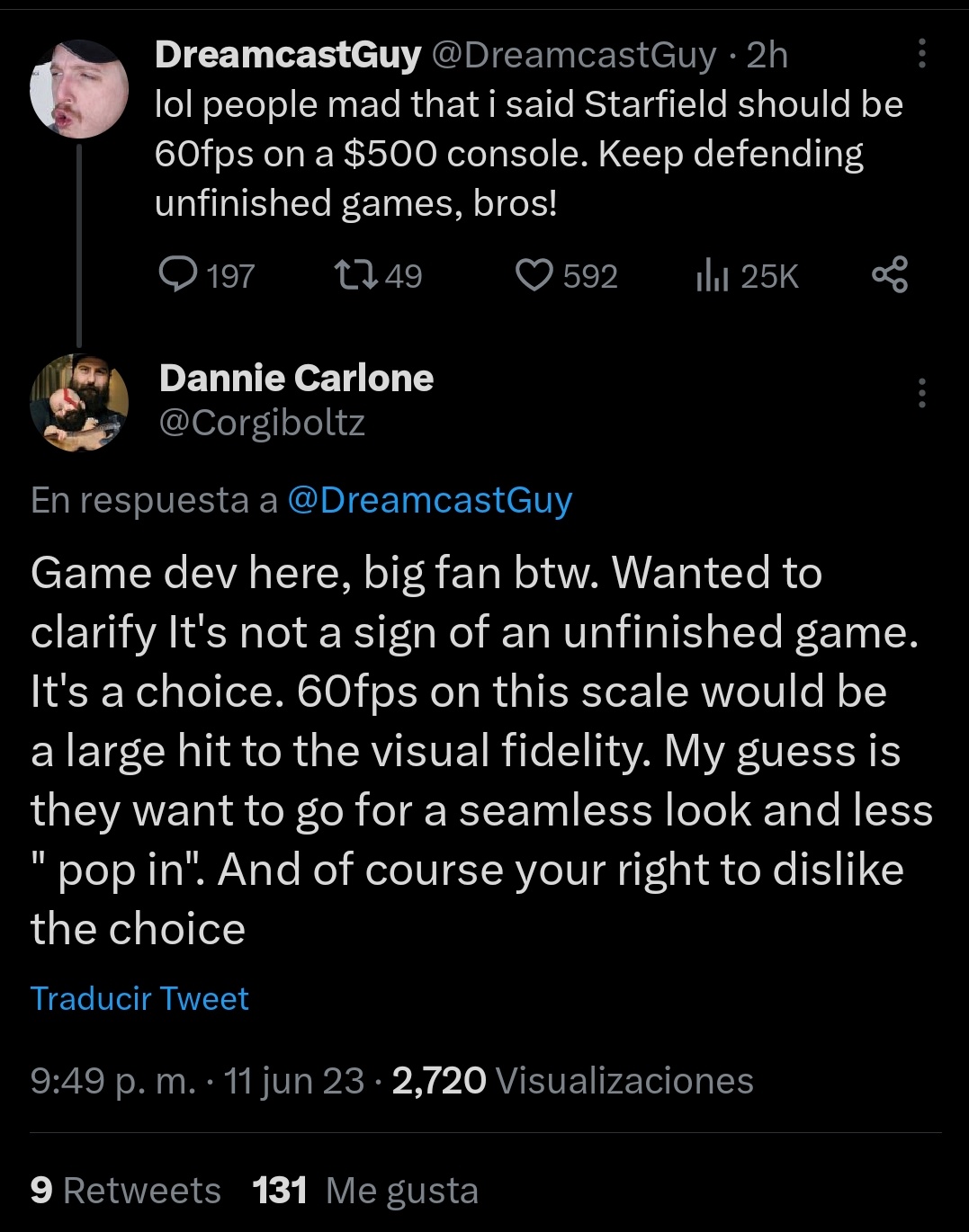
Task: View analytics icon showing 25K views
Action: coord(711,274)
